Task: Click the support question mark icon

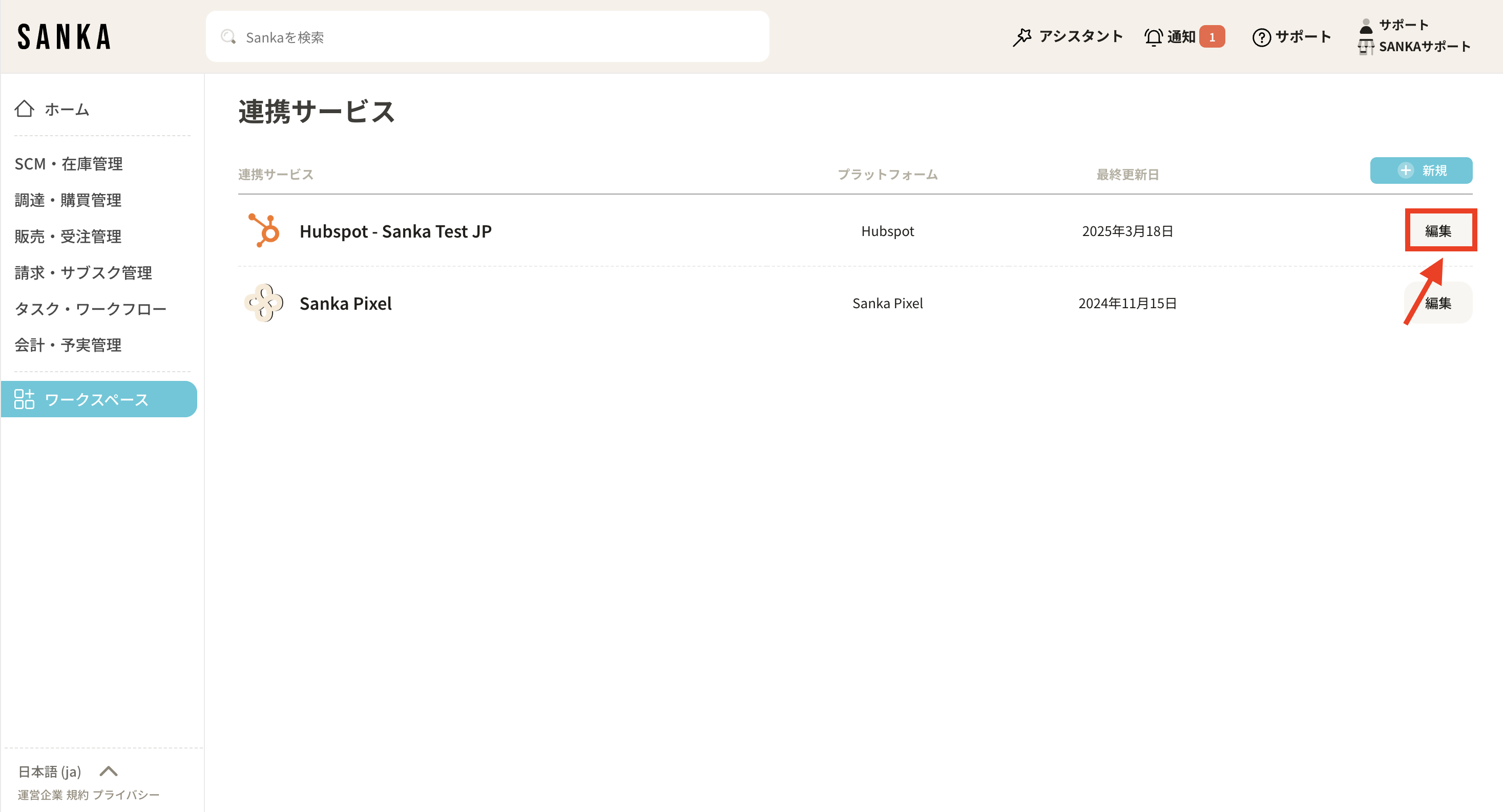Action: pos(1261,37)
